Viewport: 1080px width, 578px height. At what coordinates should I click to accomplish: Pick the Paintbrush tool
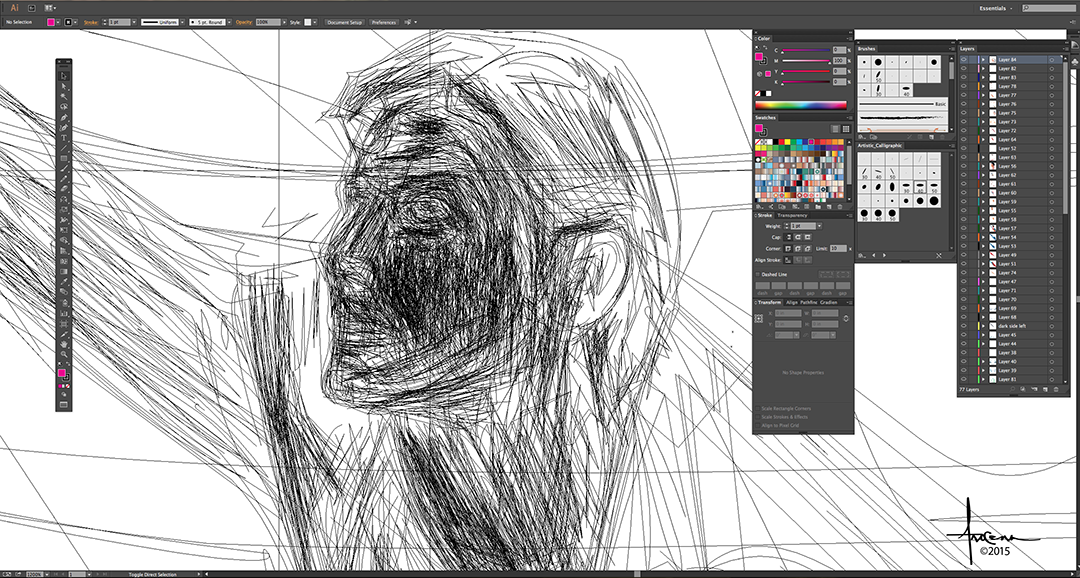click(63, 169)
